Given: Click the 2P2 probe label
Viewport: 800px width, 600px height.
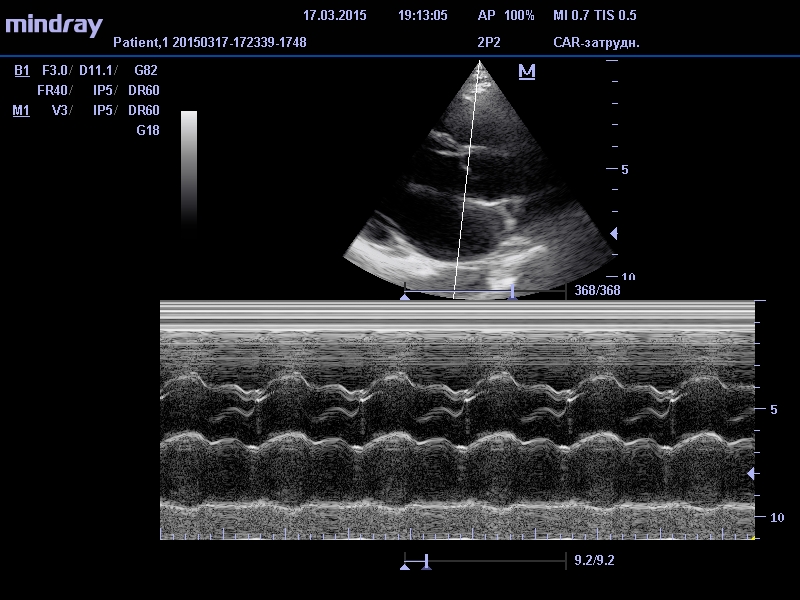Looking at the screenshot, I should point(490,43).
